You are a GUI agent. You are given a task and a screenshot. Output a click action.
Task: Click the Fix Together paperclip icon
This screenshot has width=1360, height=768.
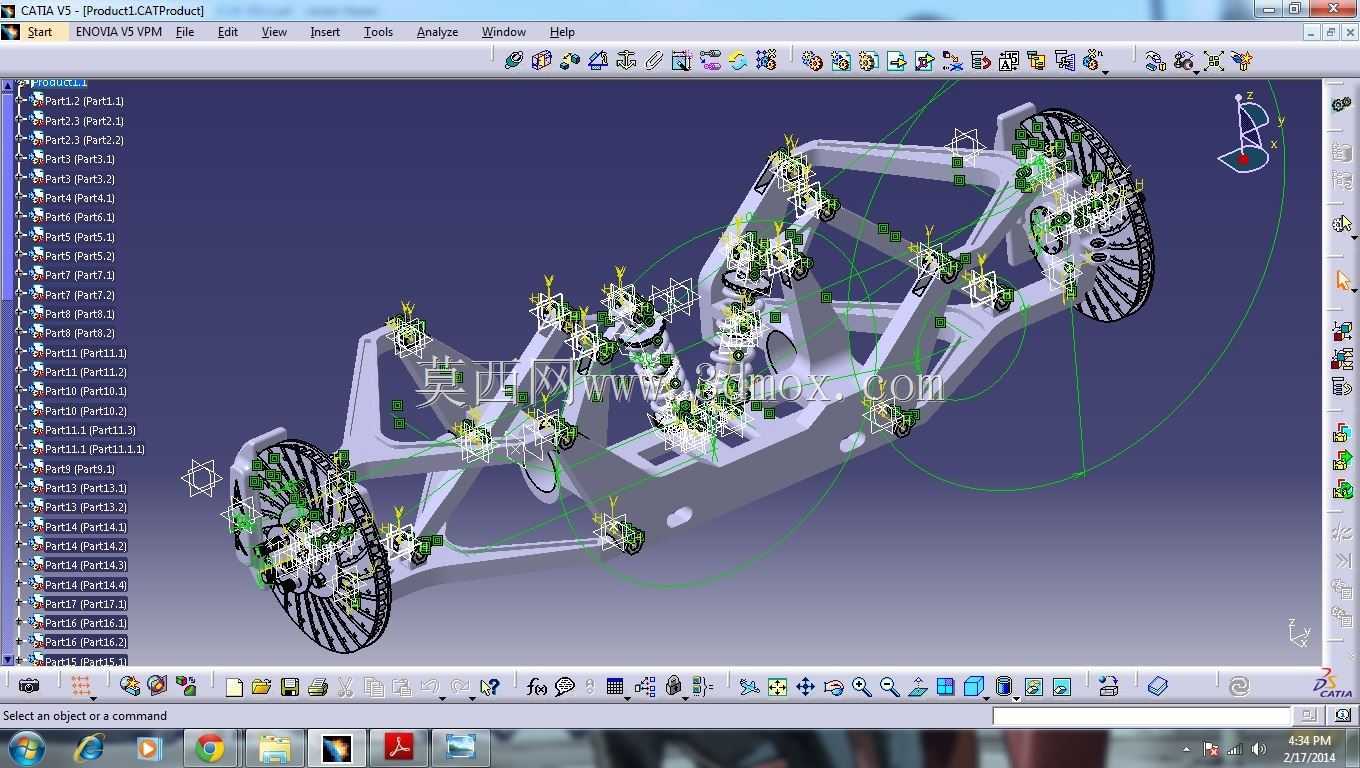tap(654, 61)
